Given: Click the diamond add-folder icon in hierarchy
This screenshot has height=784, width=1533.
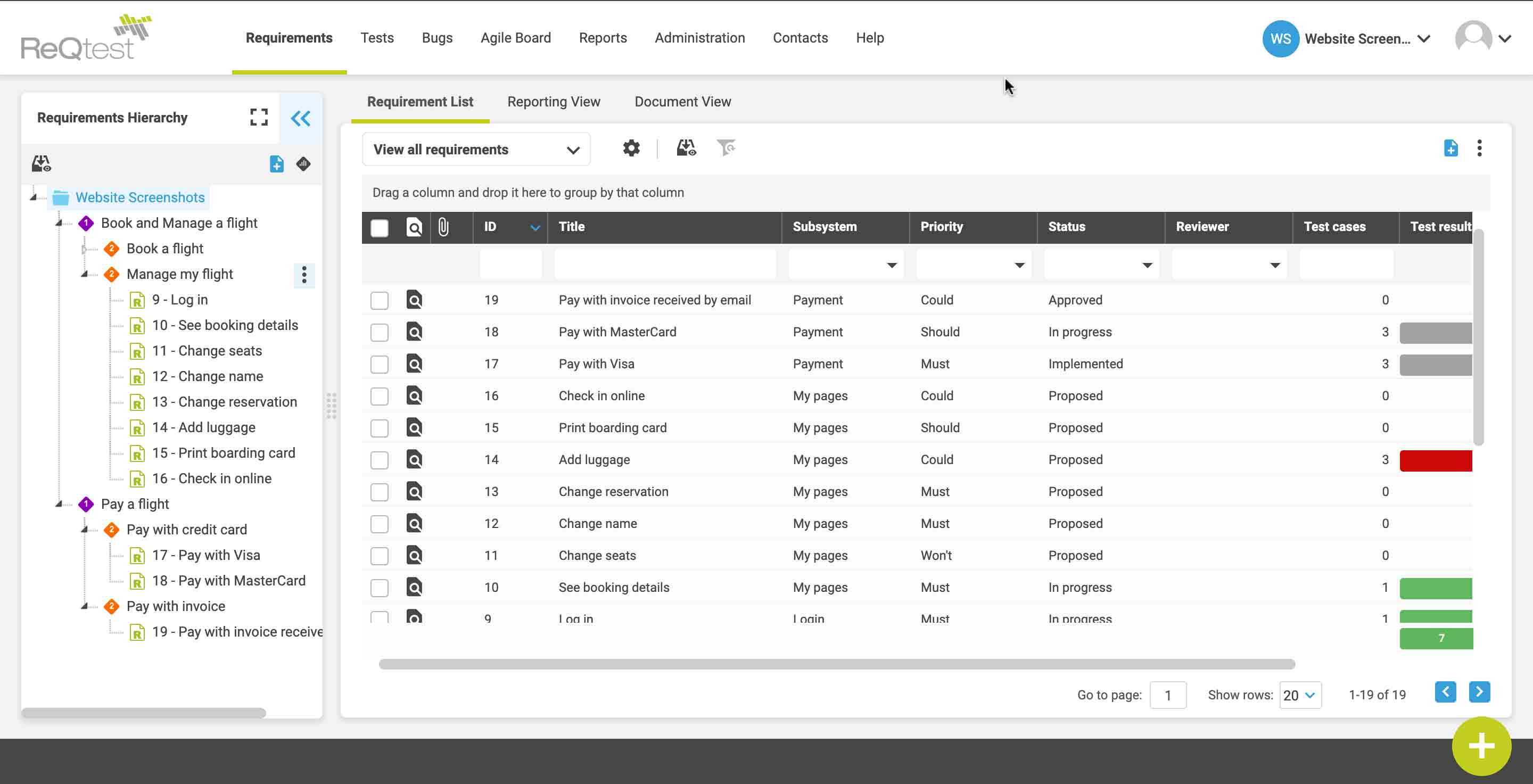Looking at the screenshot, I should tap(303, 163).
